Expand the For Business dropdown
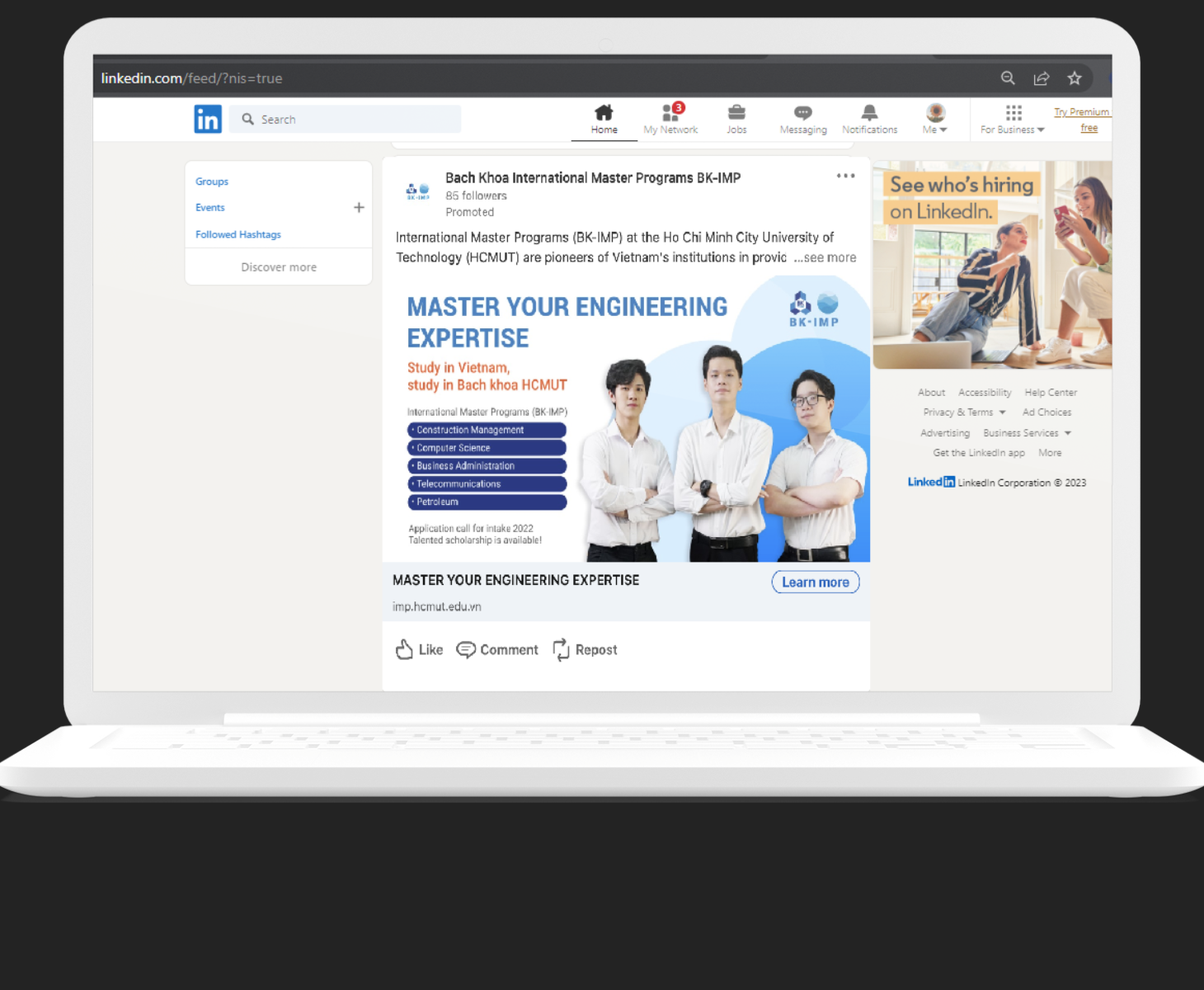 pos(1013,119)
